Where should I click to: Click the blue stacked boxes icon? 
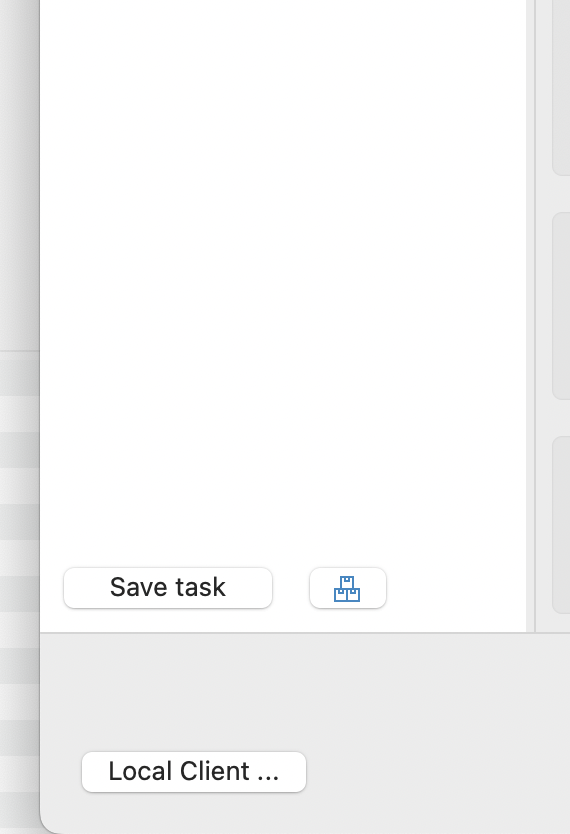pos(347,588)
